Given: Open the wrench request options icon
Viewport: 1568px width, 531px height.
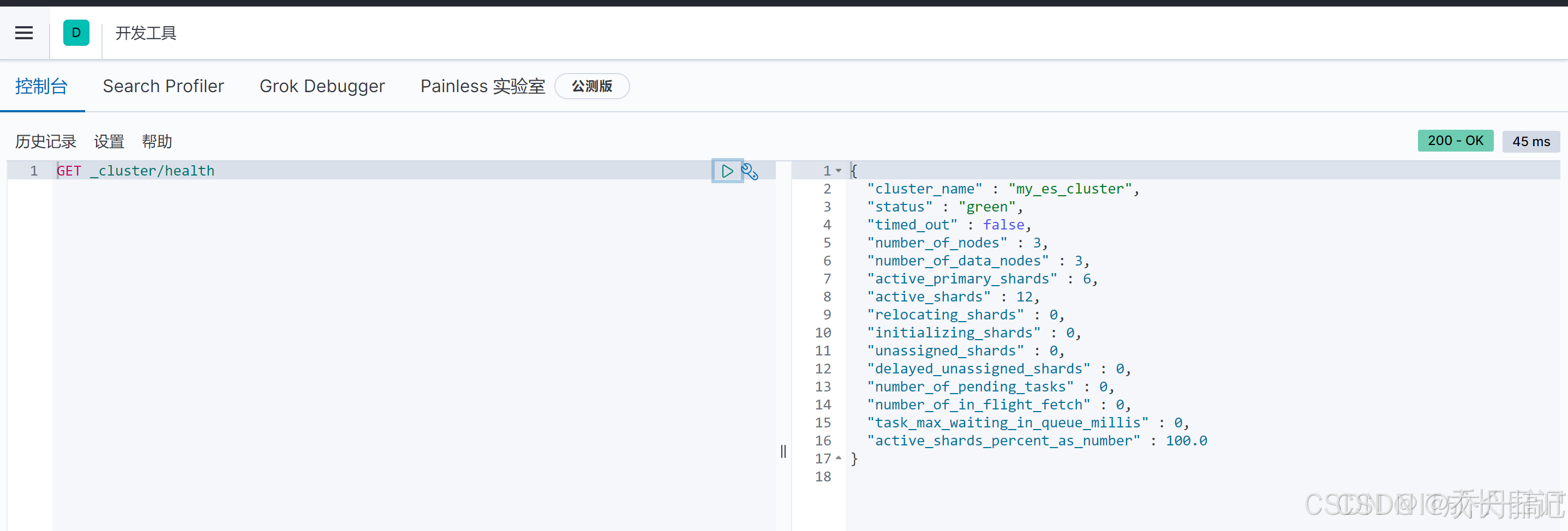Looking at the screenshot, I should pyautogui.click(x=750, y=172).
